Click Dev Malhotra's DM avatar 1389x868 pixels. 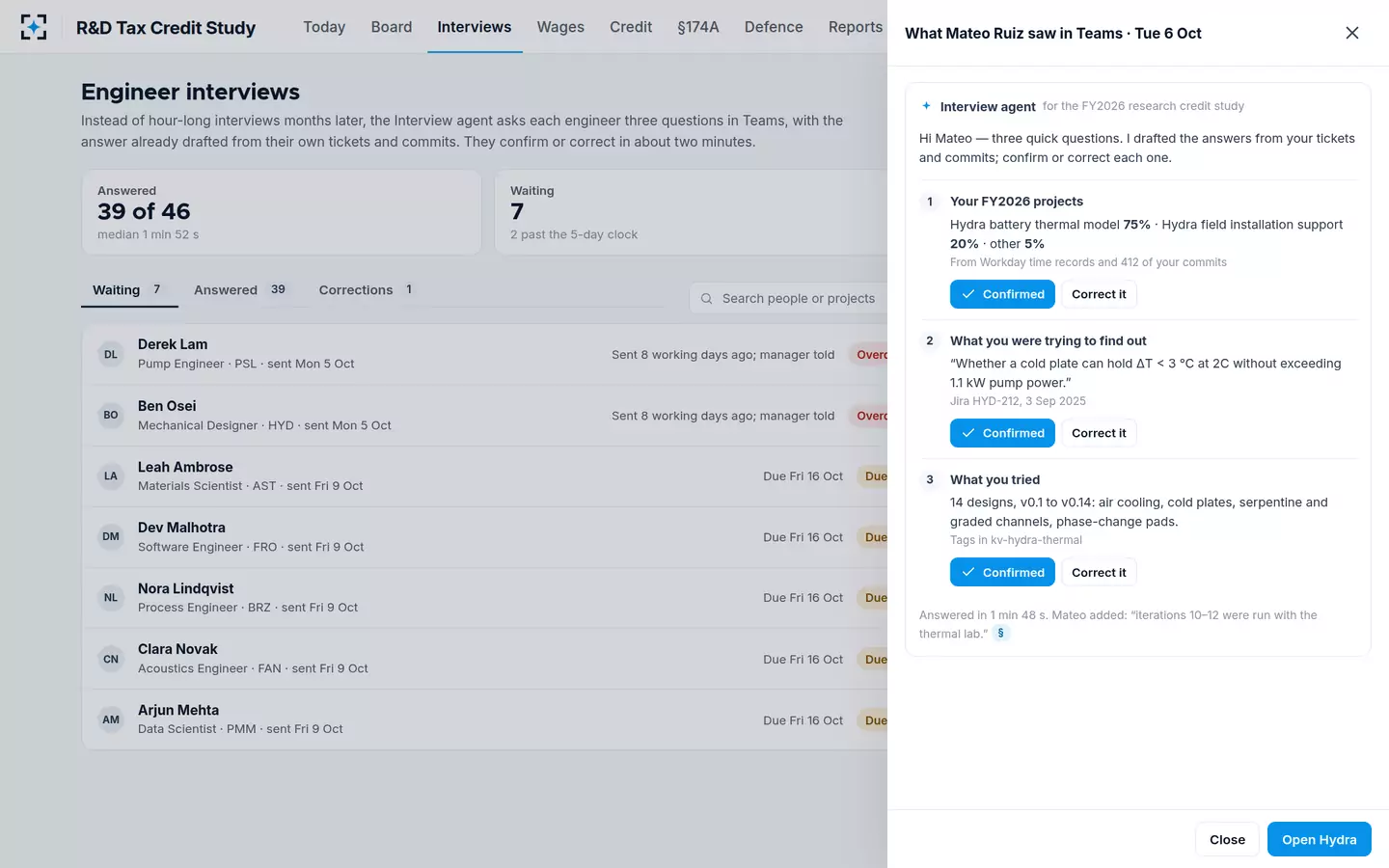coord(111,537)
